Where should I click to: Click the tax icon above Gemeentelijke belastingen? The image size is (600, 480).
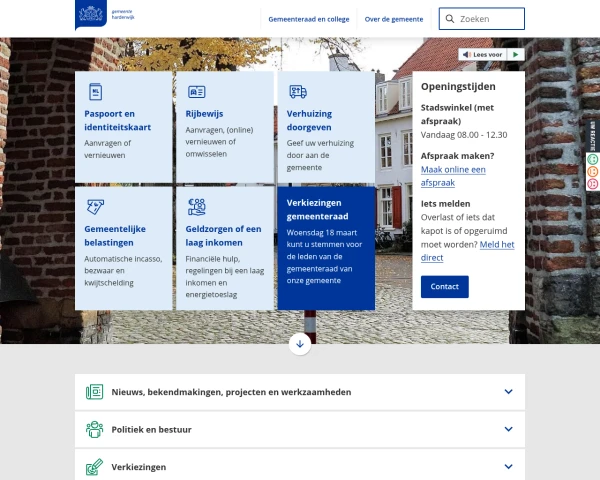point(95,207)
